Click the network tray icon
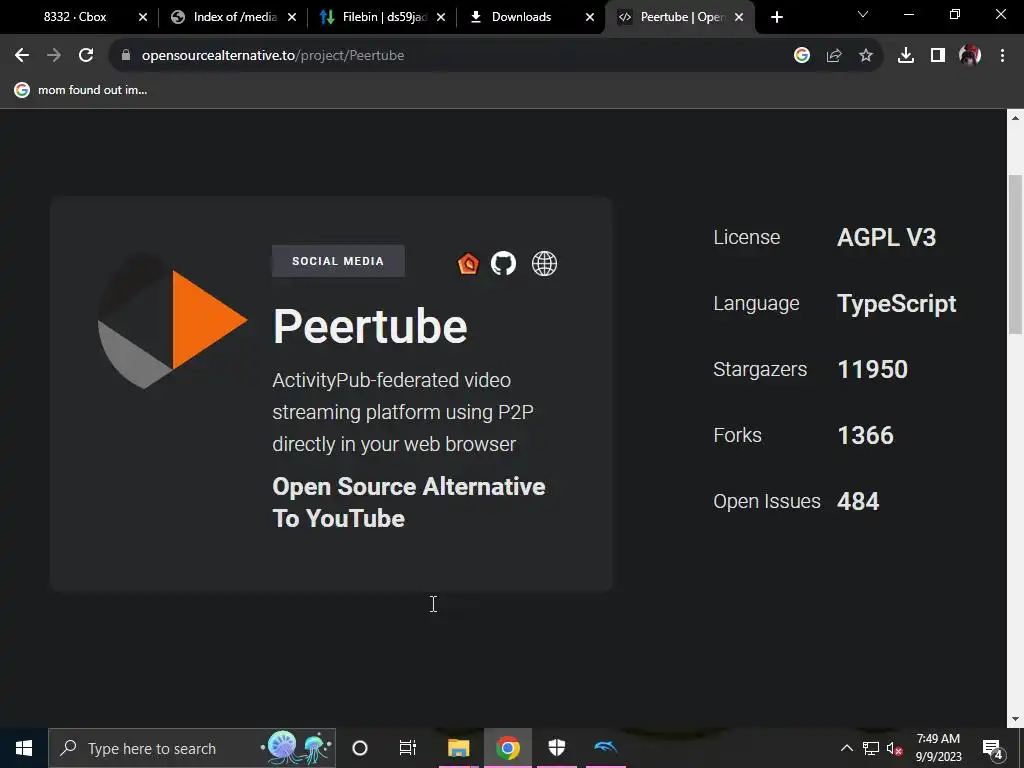The height and width of the screenshot is (768, 1024). [871, 748]
